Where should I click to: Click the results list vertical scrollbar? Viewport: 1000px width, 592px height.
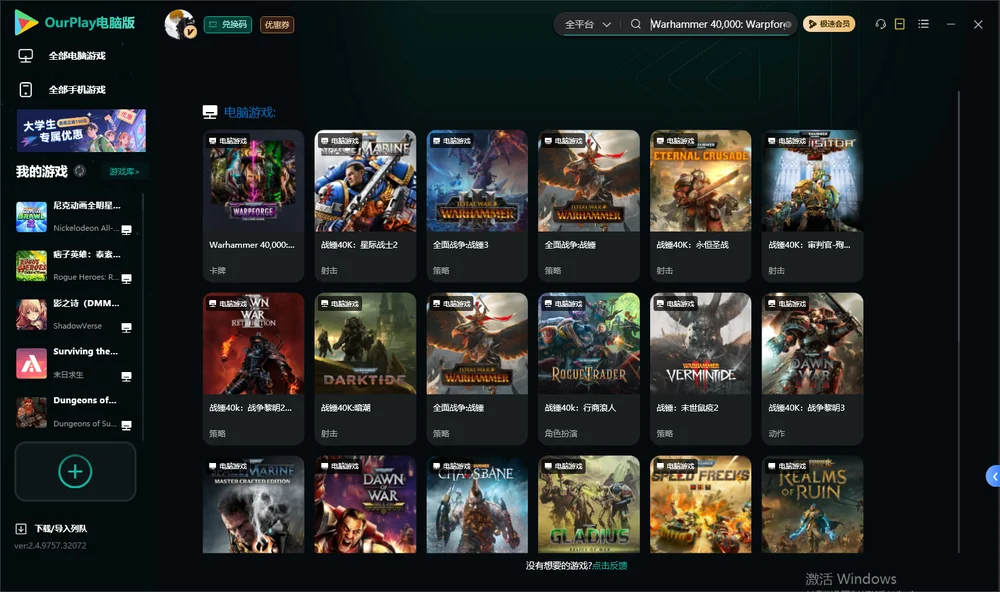[959, 322]
